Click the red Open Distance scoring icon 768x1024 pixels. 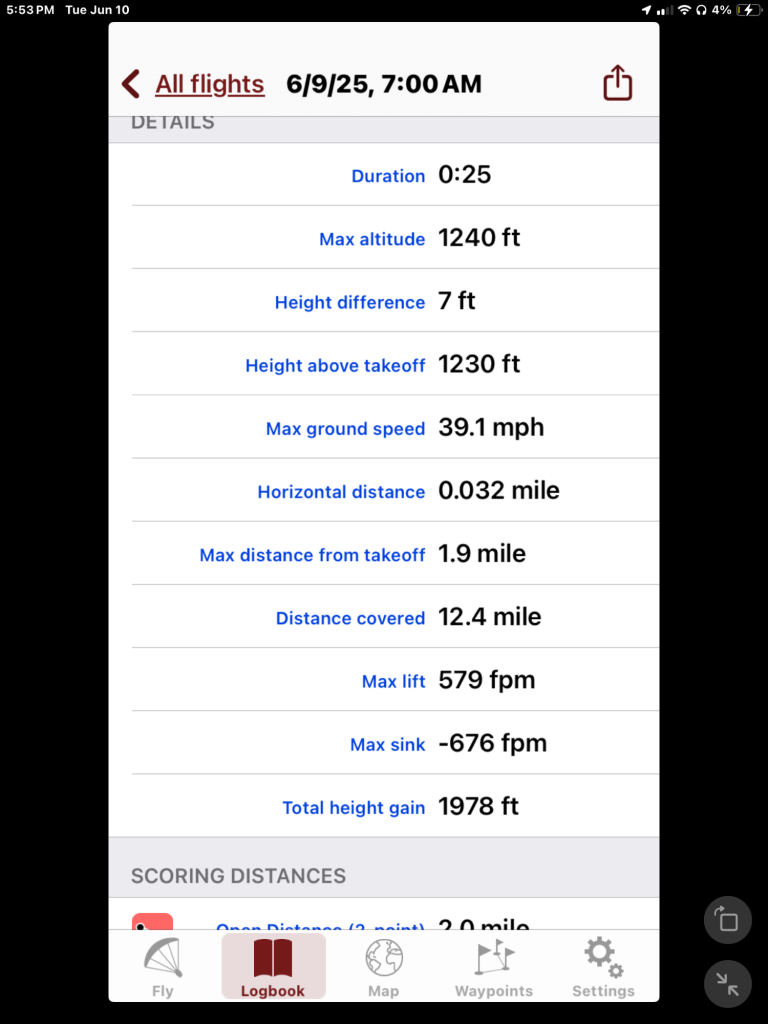(x=152, y=922)
